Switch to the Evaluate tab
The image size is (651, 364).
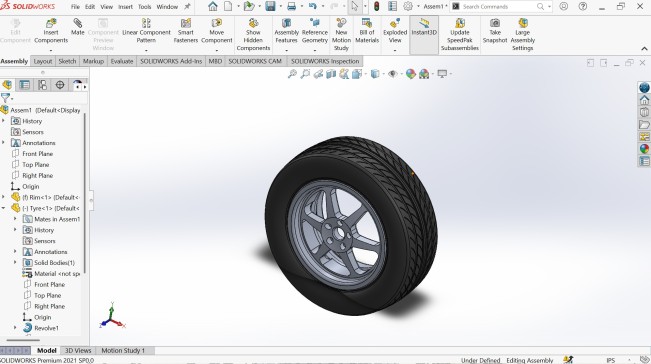(x=122, y=61)
